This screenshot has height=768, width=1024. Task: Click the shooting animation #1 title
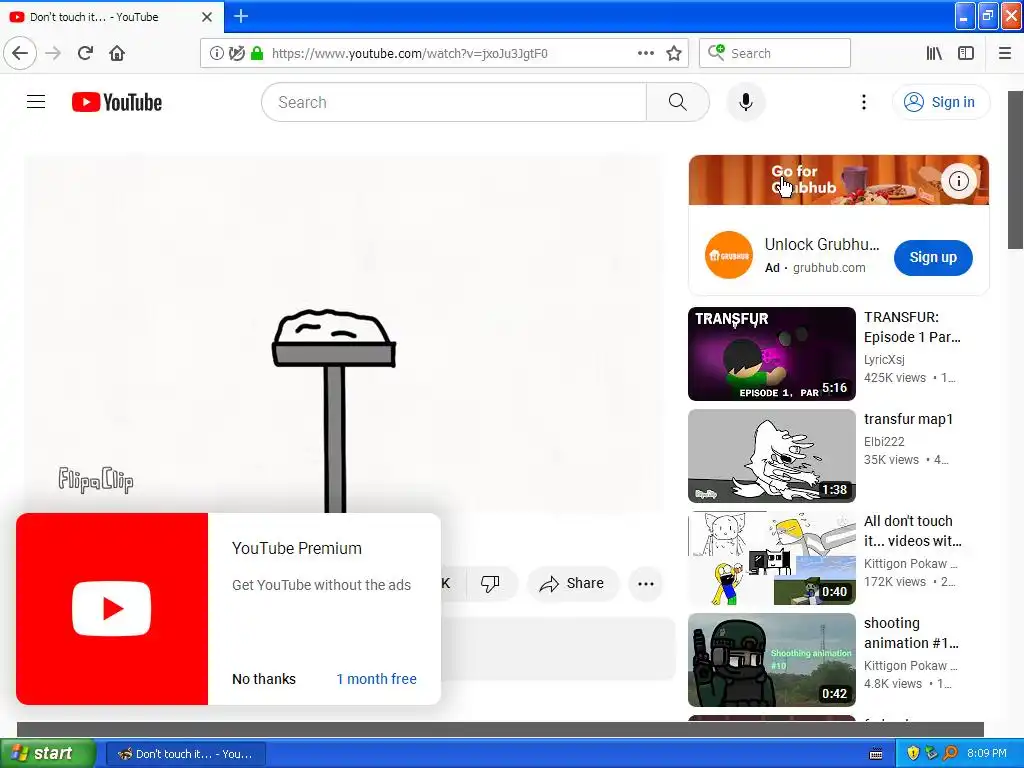(911, 633)
